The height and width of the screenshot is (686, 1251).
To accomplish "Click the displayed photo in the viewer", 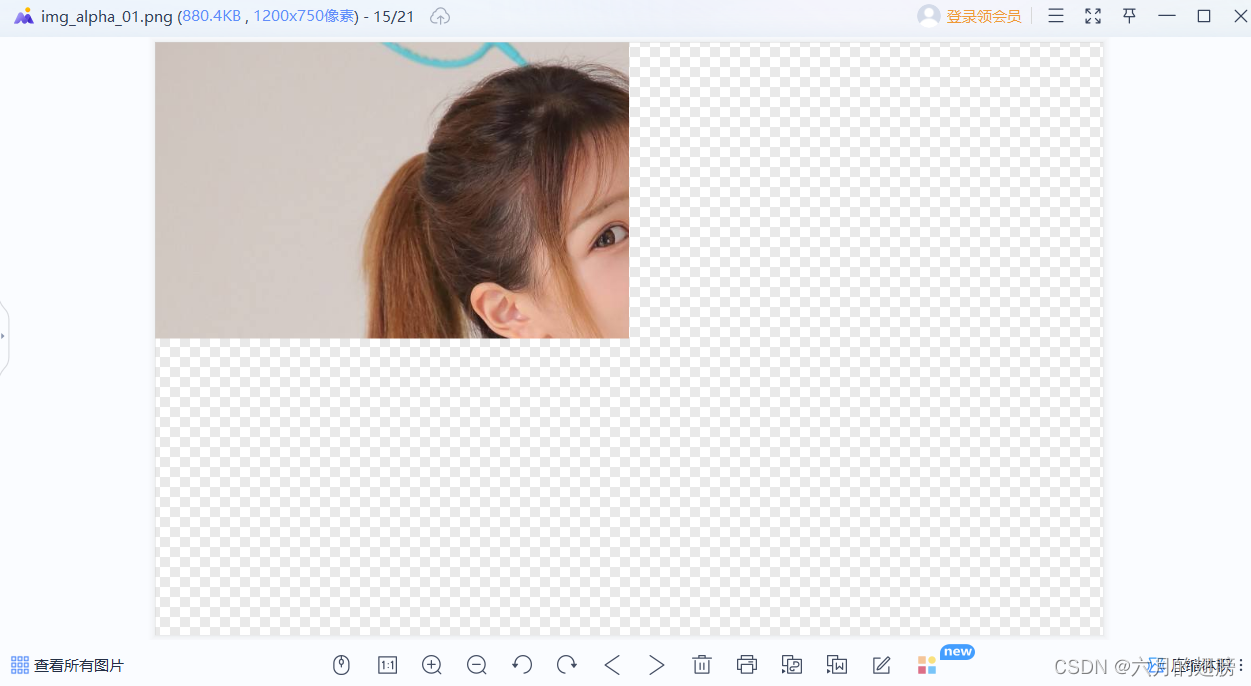I will click(392, 190).
